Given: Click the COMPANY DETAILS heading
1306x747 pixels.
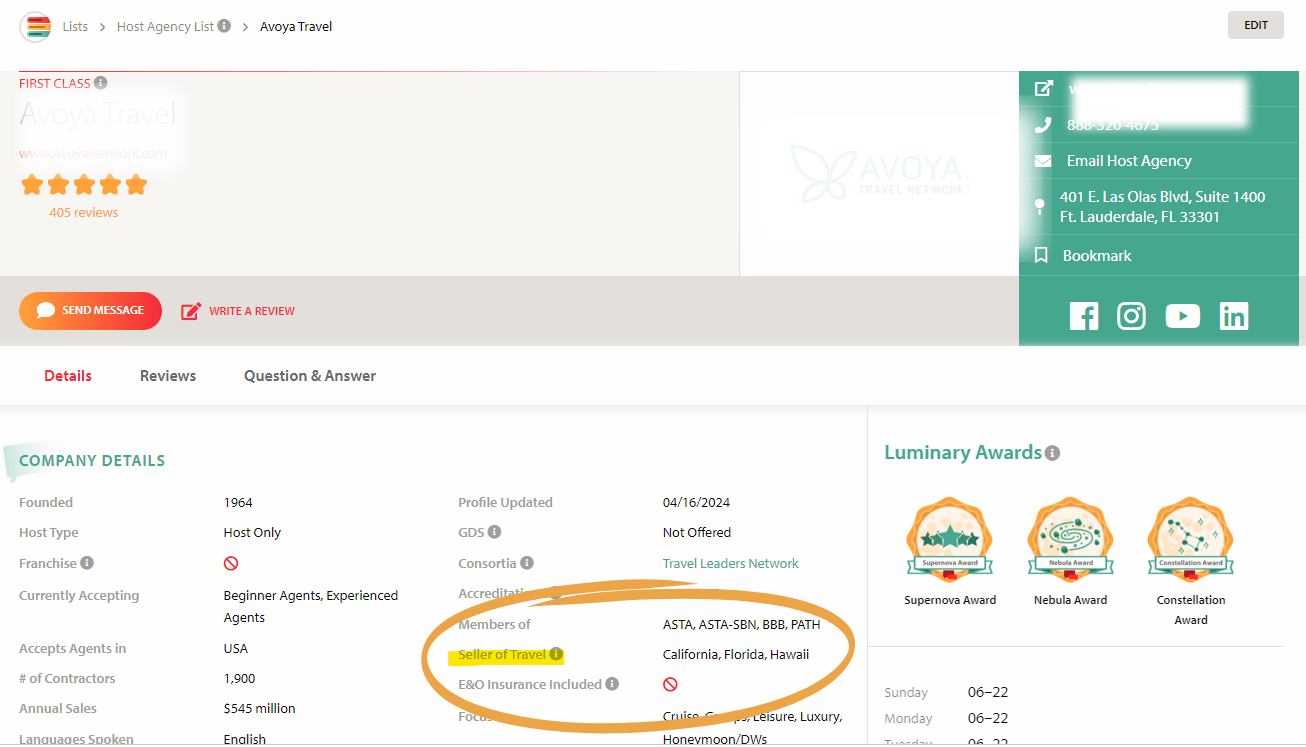Looking at the screenshot, I should pyautogui.click(x=92, y=461).
